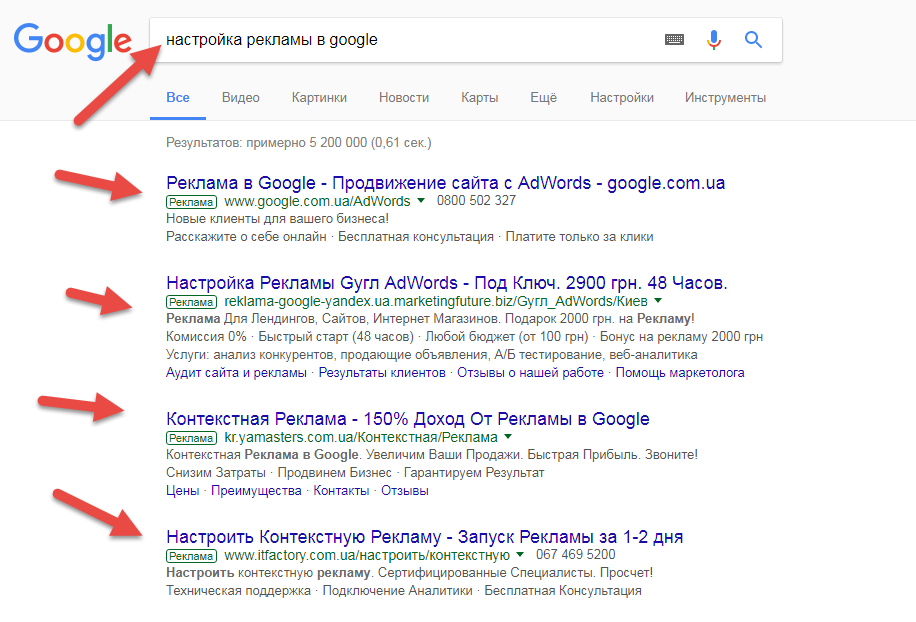
Task: Switch to the Новости tab
Action: click(404, 98)
